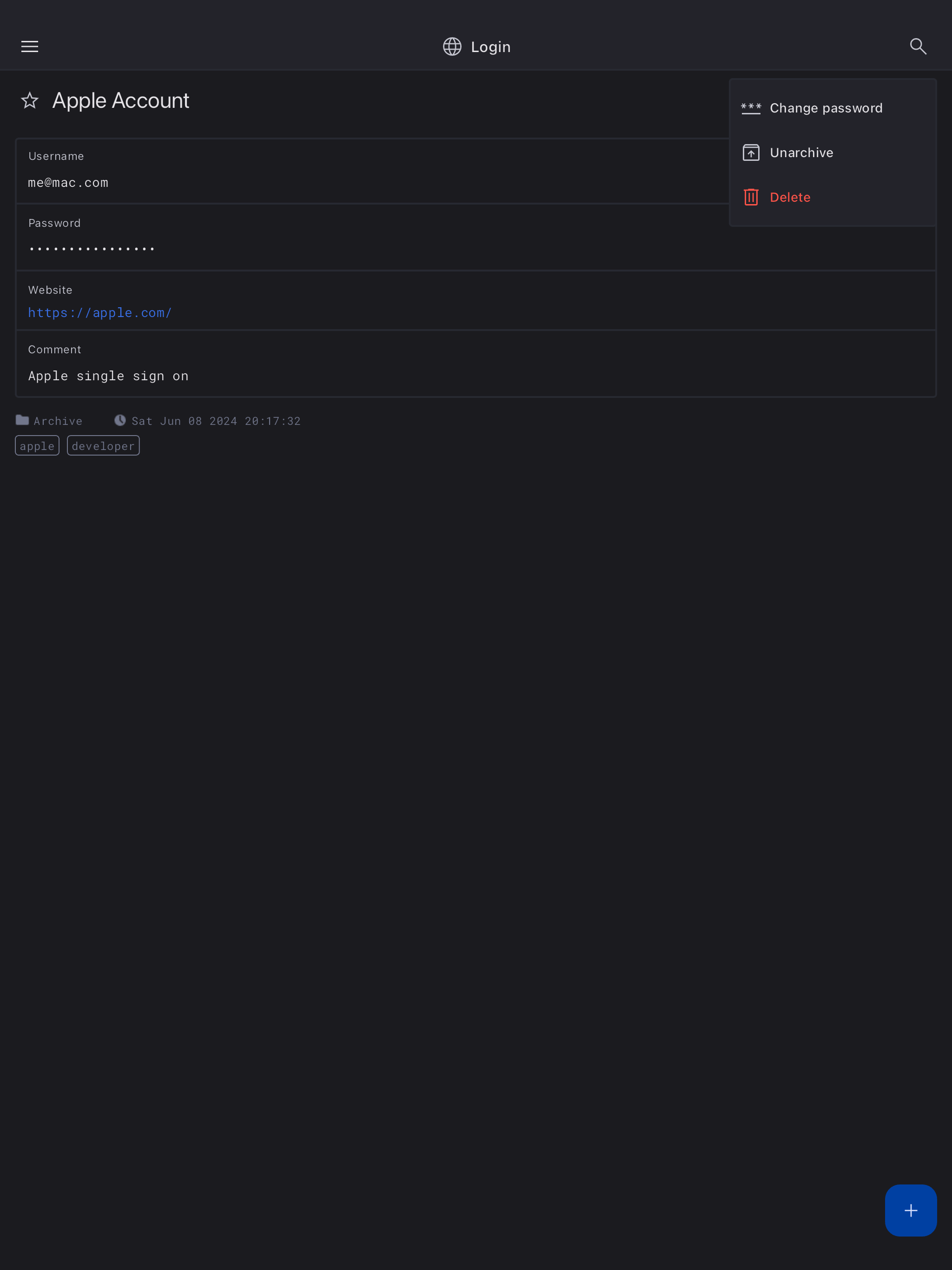The width and height of the screenshot is (952, 1270).
Task: Click the apple tag chip
Action: (x=37, y=445)
